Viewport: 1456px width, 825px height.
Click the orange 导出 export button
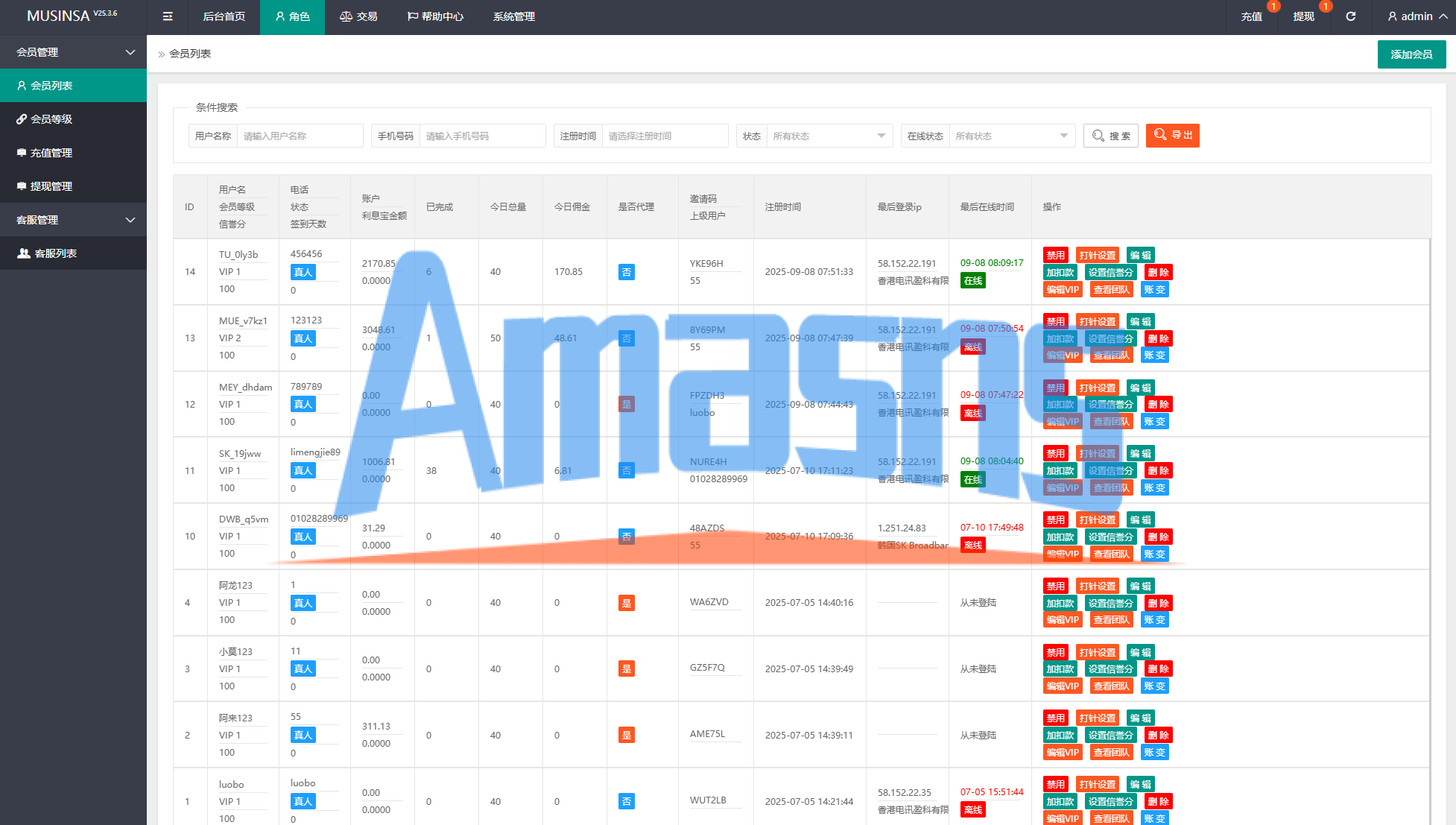(x=1172, y=135)
